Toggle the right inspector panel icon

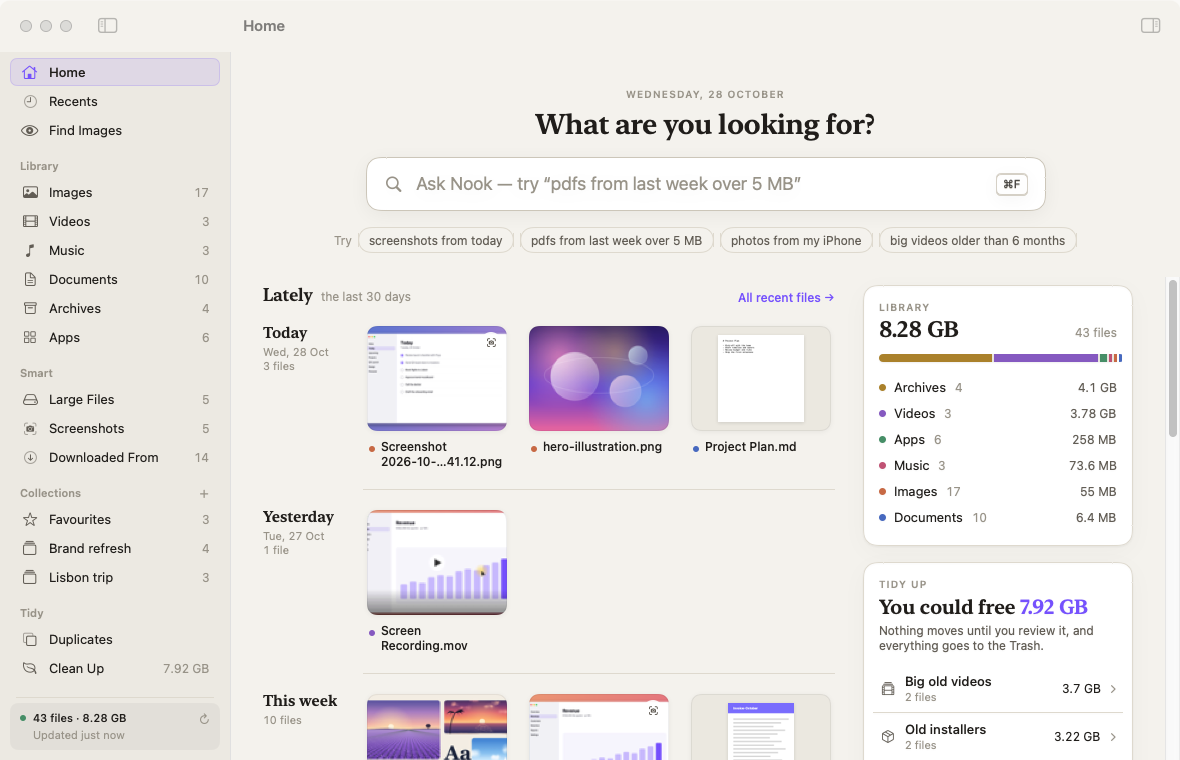pyautogui.click(x=1150, y=26)
